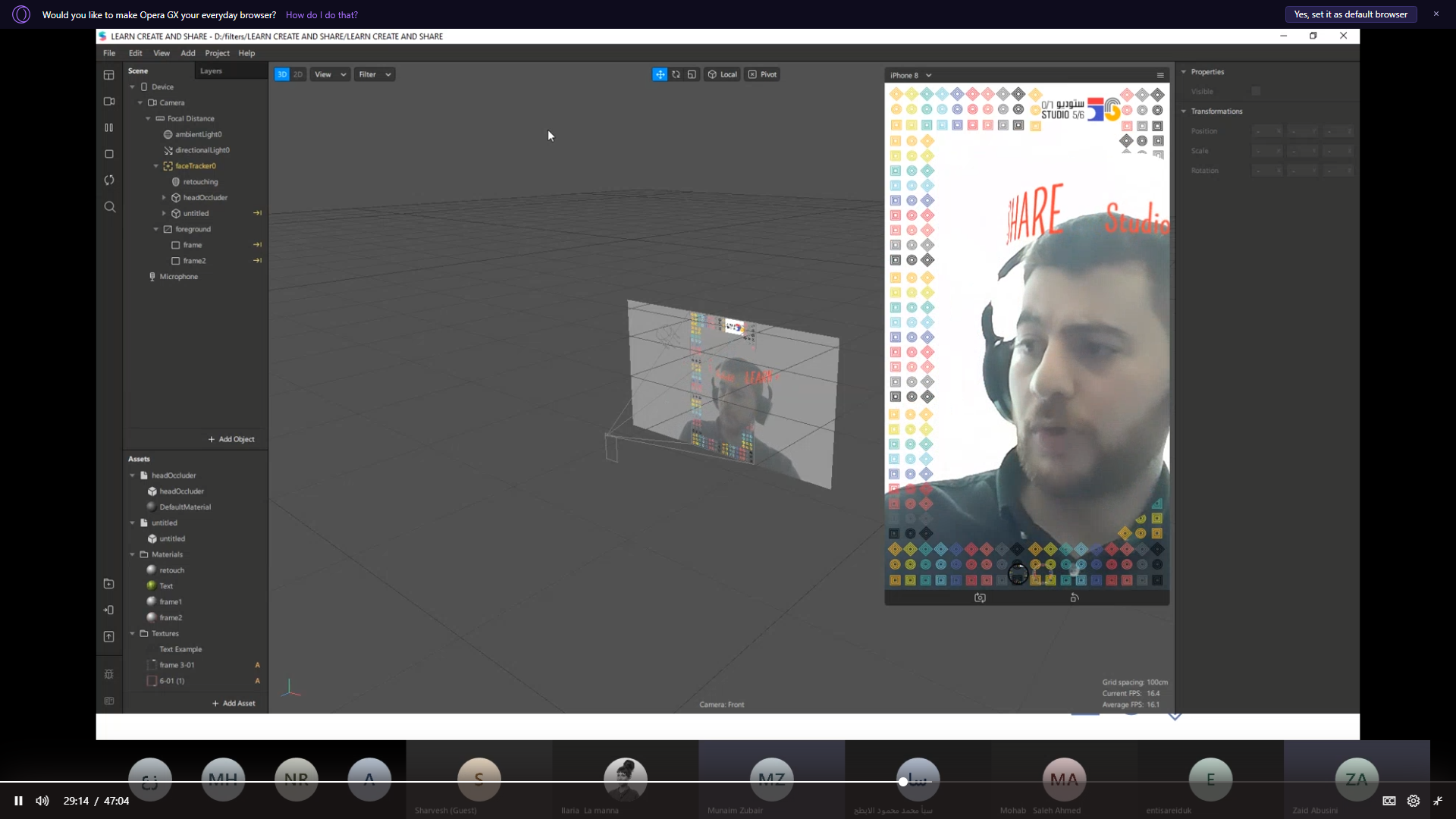Open the Filter dropdown in viewport
Screen dimensions: 1456x819
click(x=375, y=74)
